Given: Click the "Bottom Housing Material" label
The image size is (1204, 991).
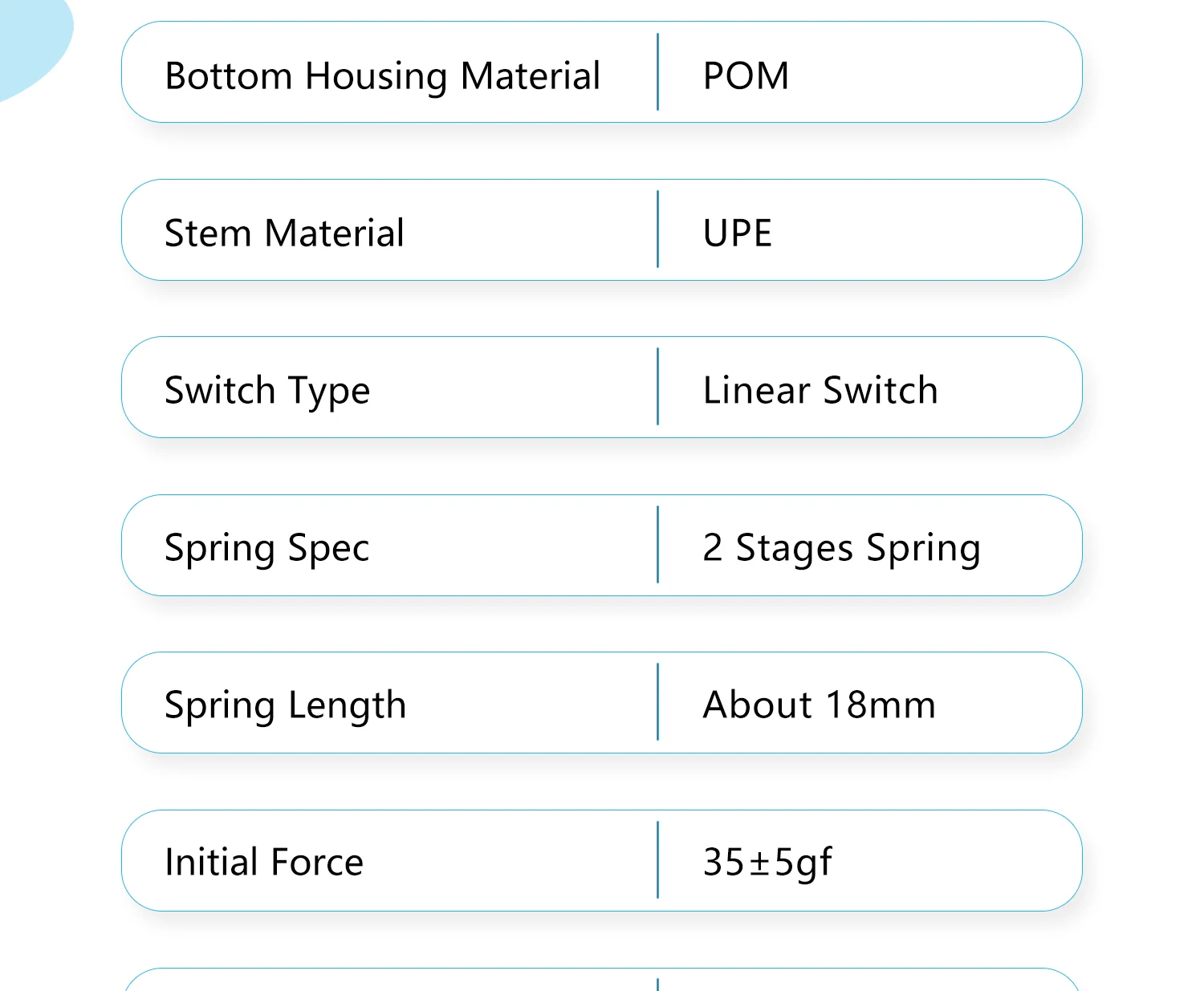Looking at the screenshot, I should pos(382,76).
